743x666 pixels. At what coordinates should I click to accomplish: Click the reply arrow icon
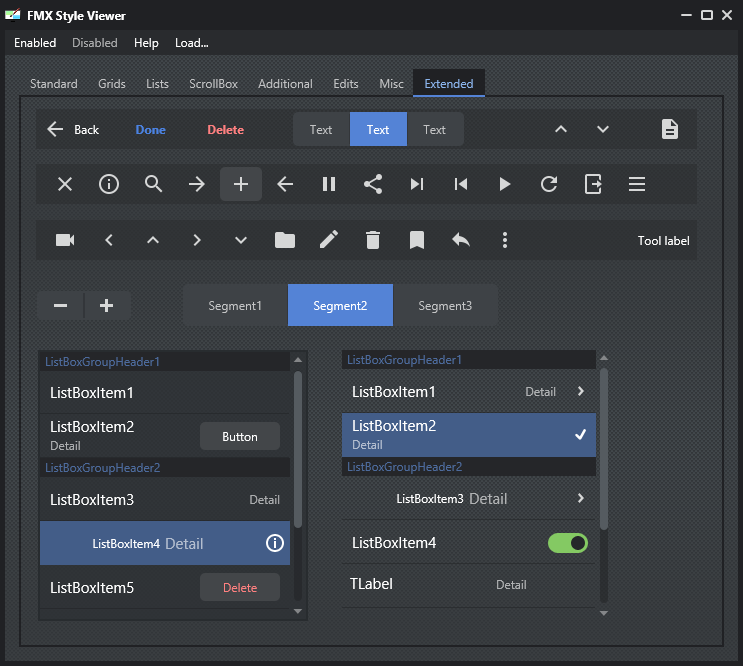click(461, 240)
